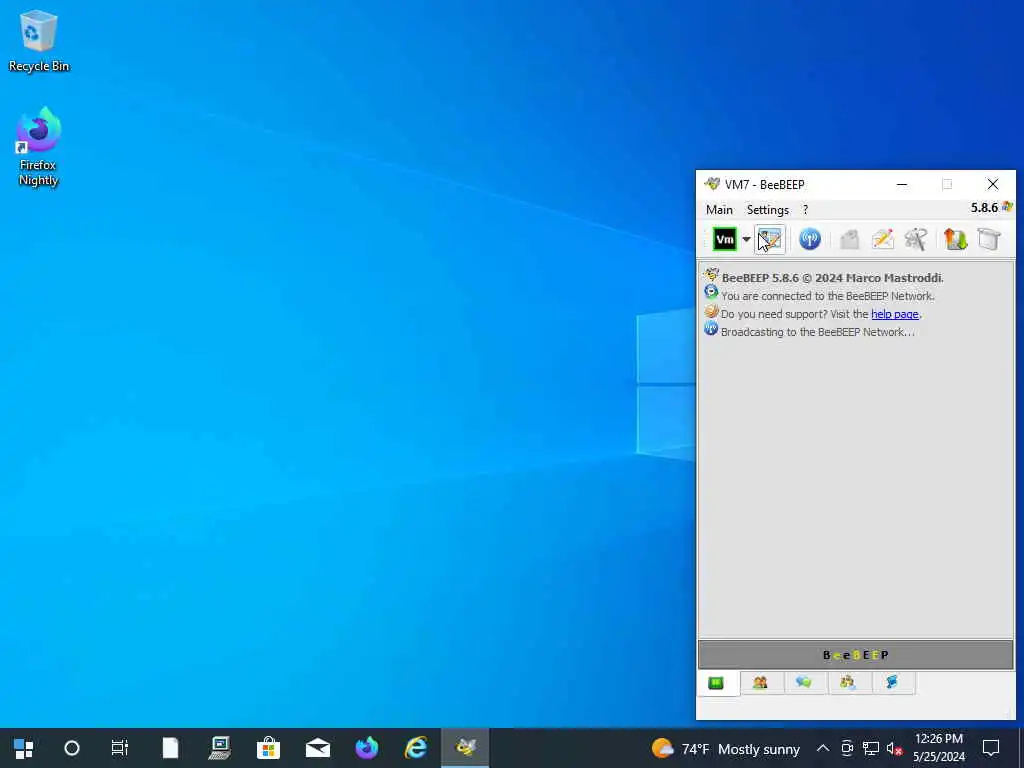Open the notification action center

pos(991,748)
